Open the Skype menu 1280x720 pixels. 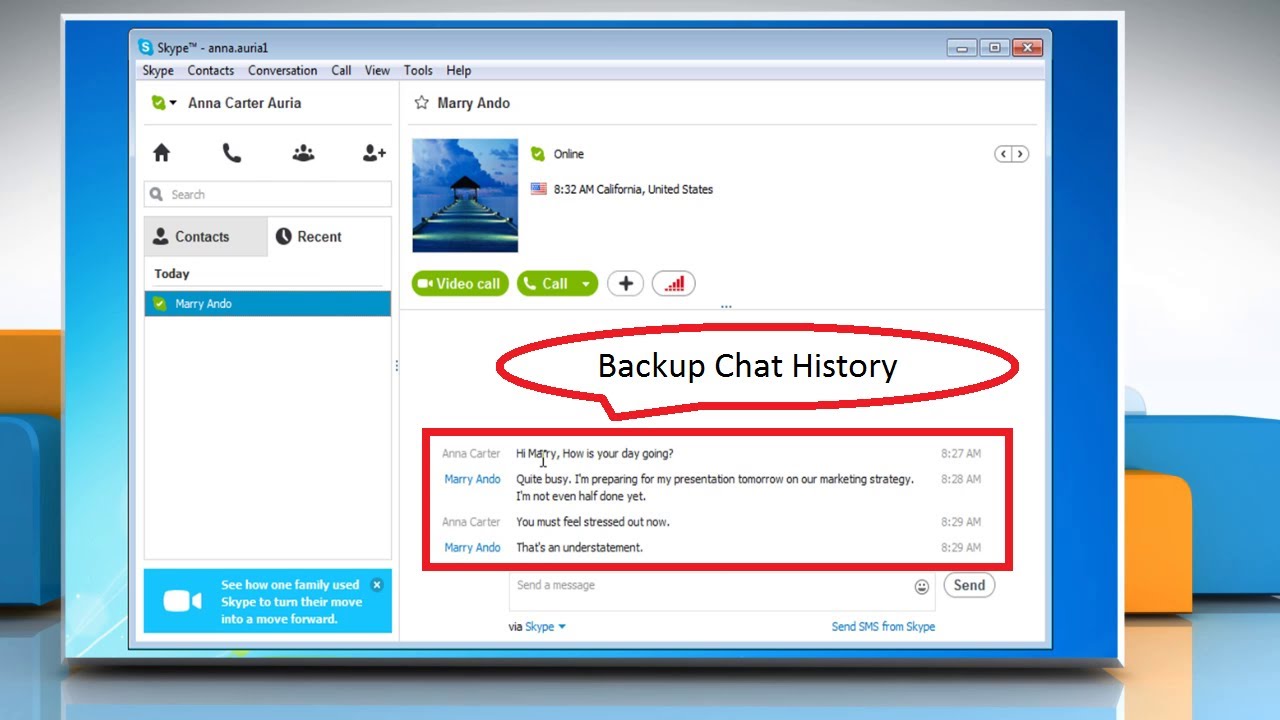click(158, 71)
